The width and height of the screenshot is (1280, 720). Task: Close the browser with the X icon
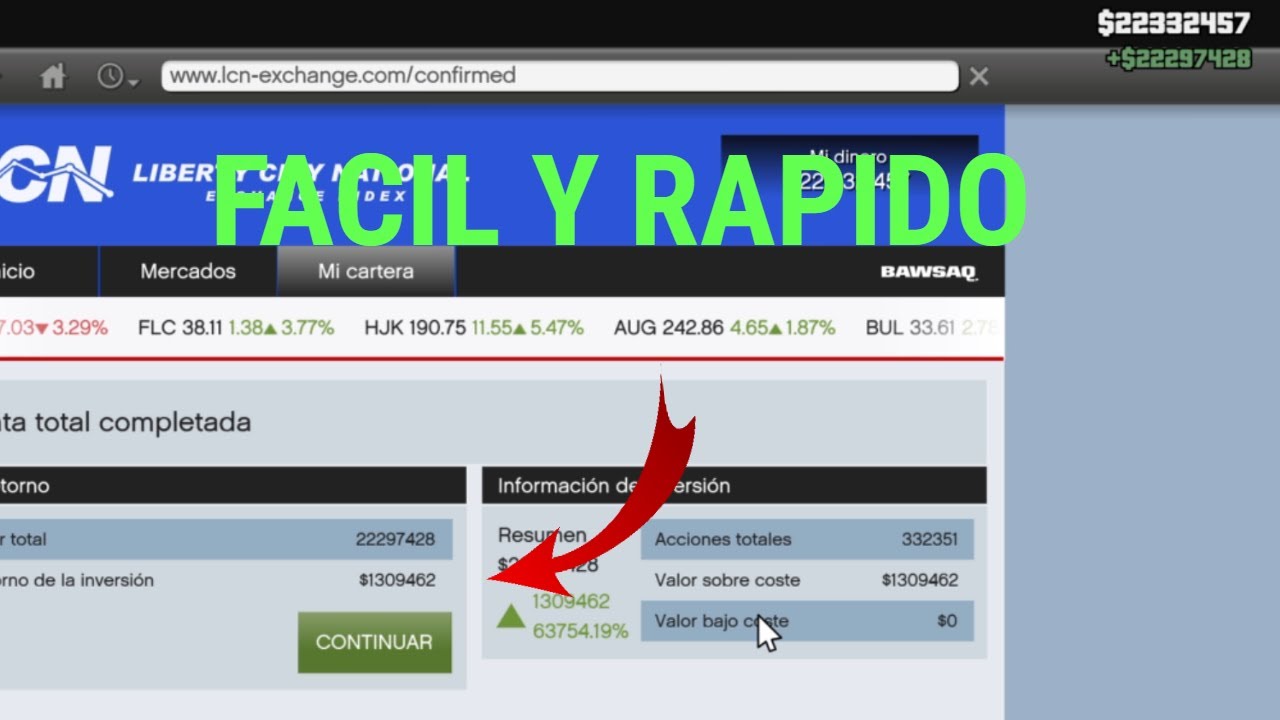tap(979, 76)
